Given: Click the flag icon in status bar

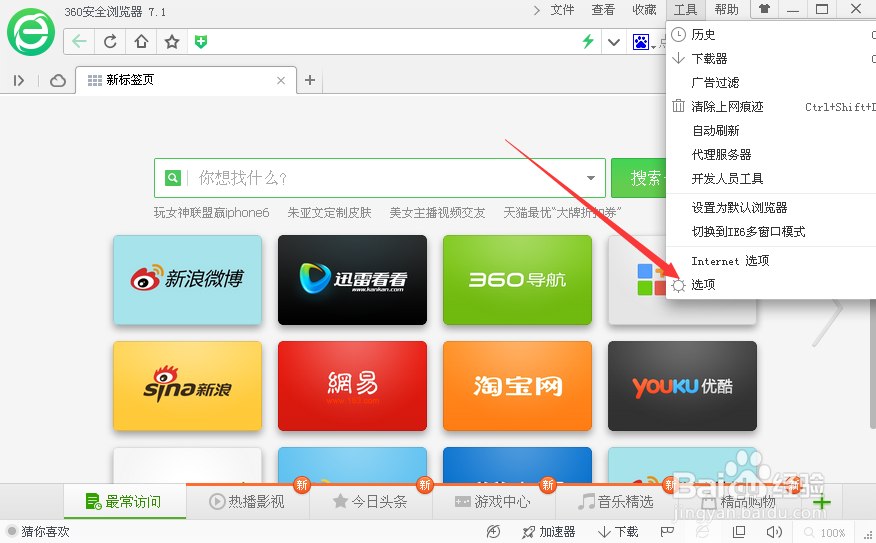Looking at the screenshot, I should click(667, 531).
